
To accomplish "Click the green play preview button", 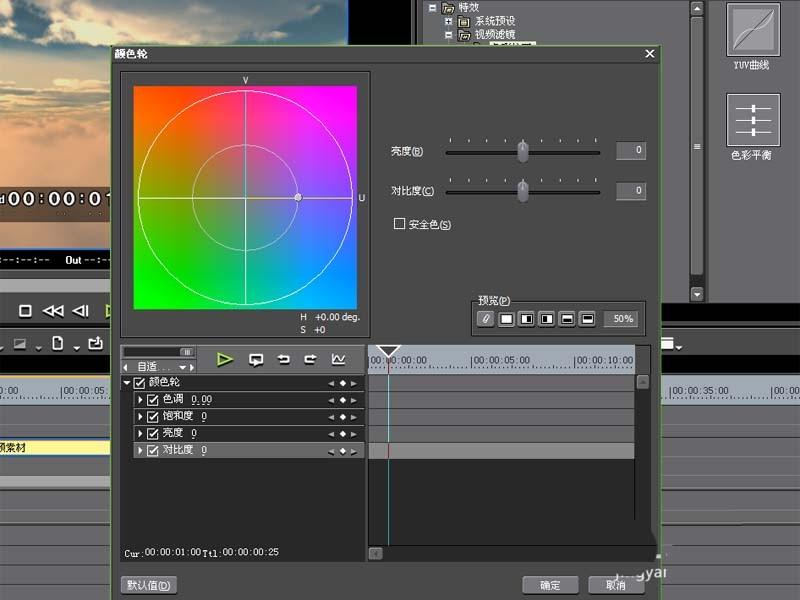I will (x=225, y=359).
